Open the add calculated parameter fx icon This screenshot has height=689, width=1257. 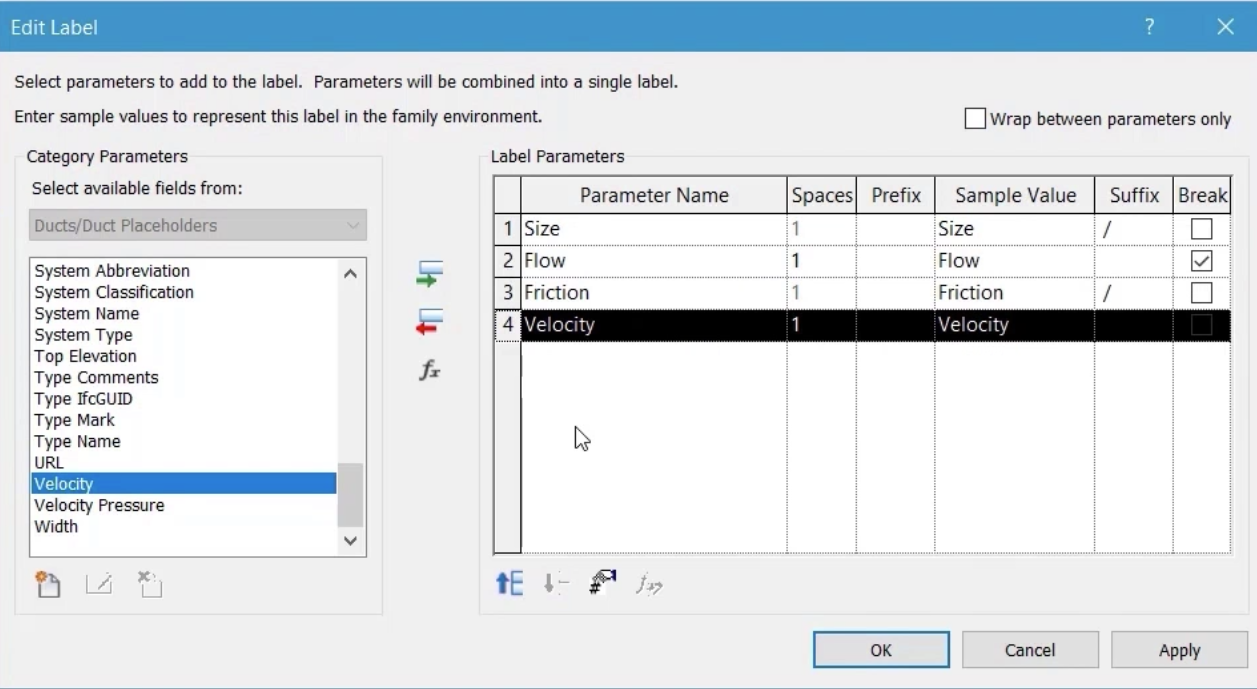429,371
